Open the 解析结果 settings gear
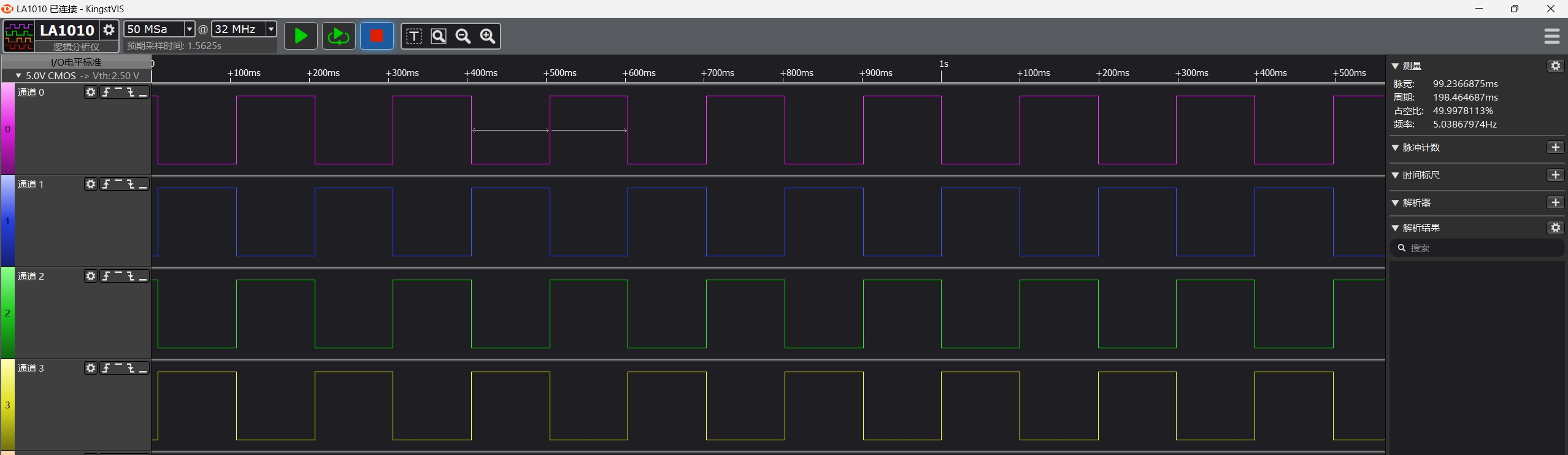This screenshot has width=1568, height=455. 1555,227
